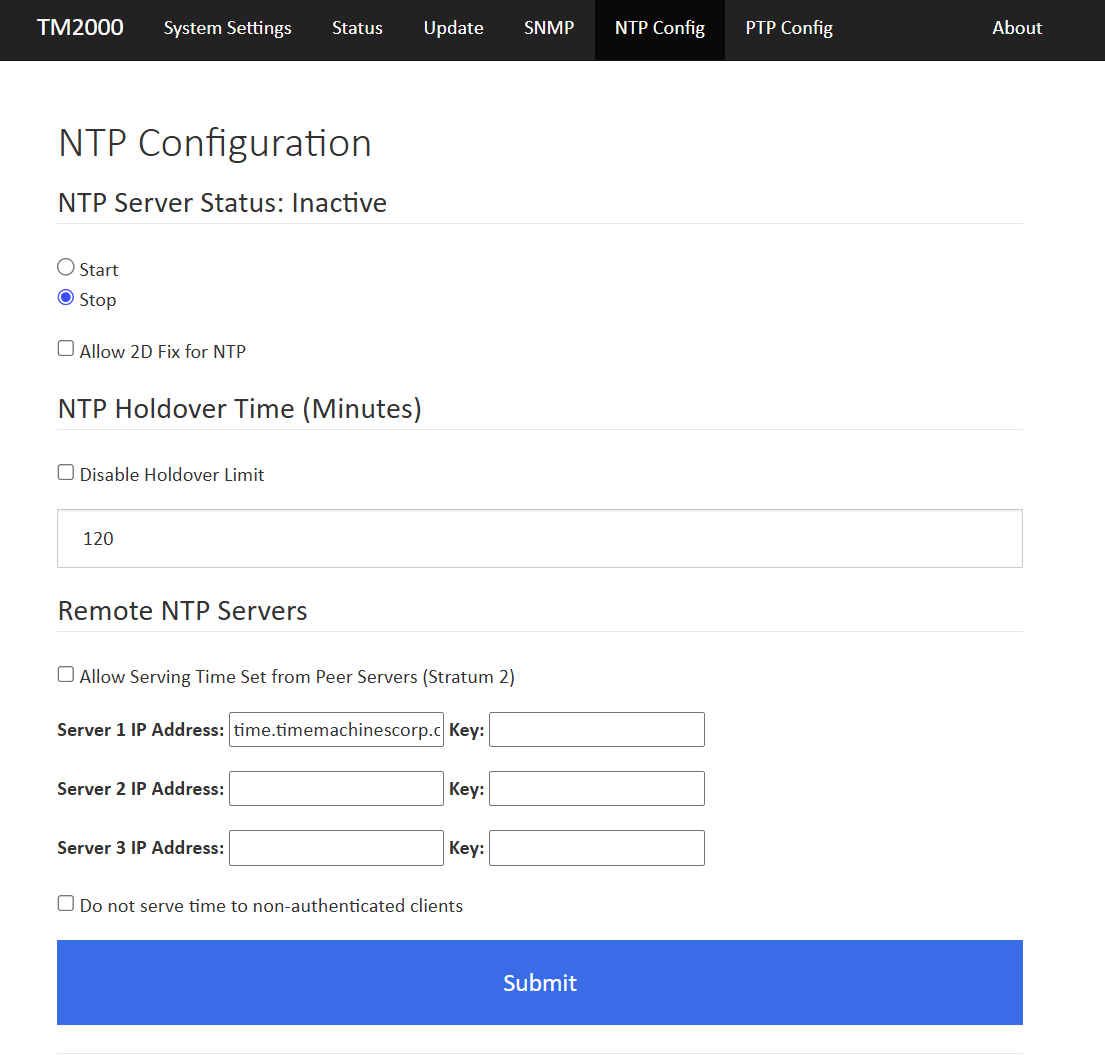
Task: Open the TM2000 home link
Action: tap(80, 27)
